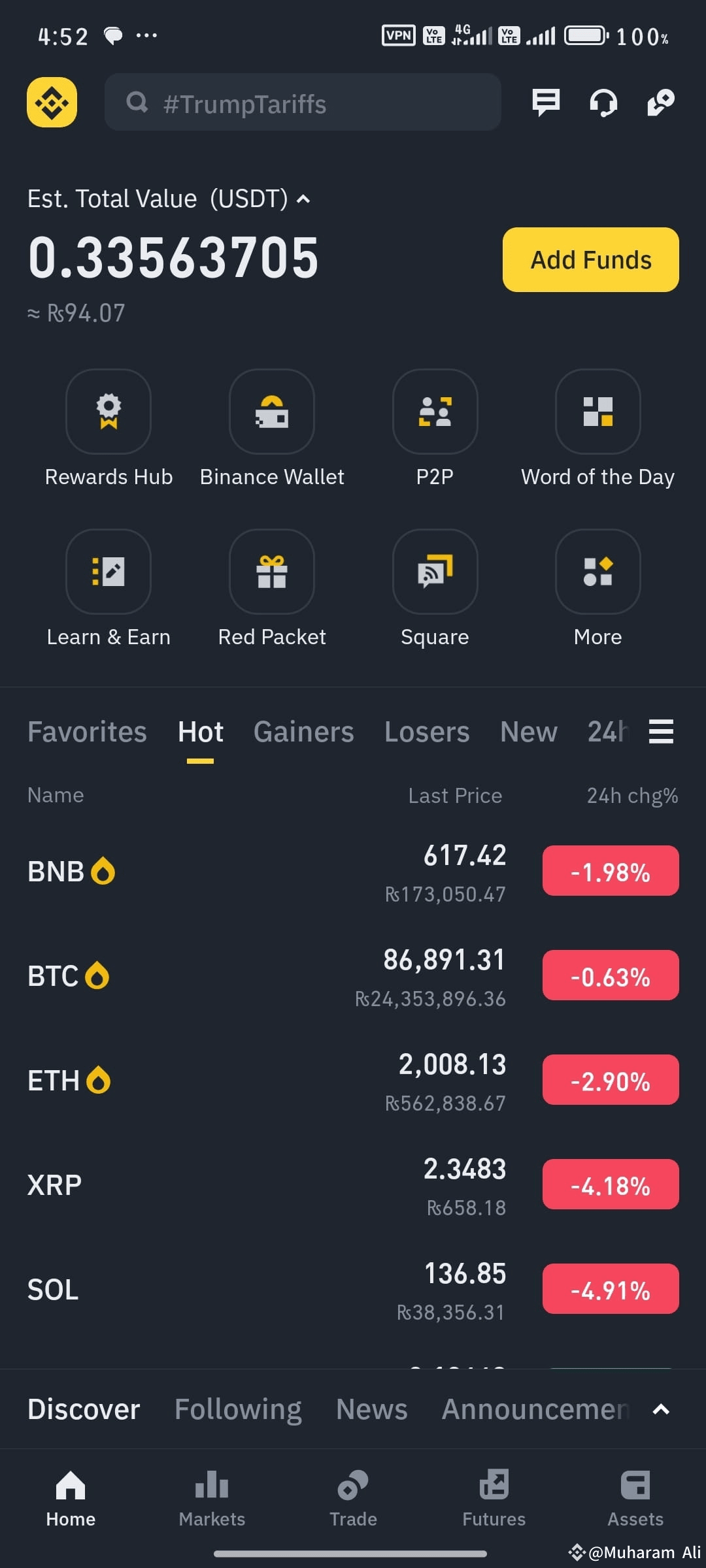Launch the Learn & Earn icon
The width and height of the screenshot is (706, 1568).
click(x=109, y=572)
